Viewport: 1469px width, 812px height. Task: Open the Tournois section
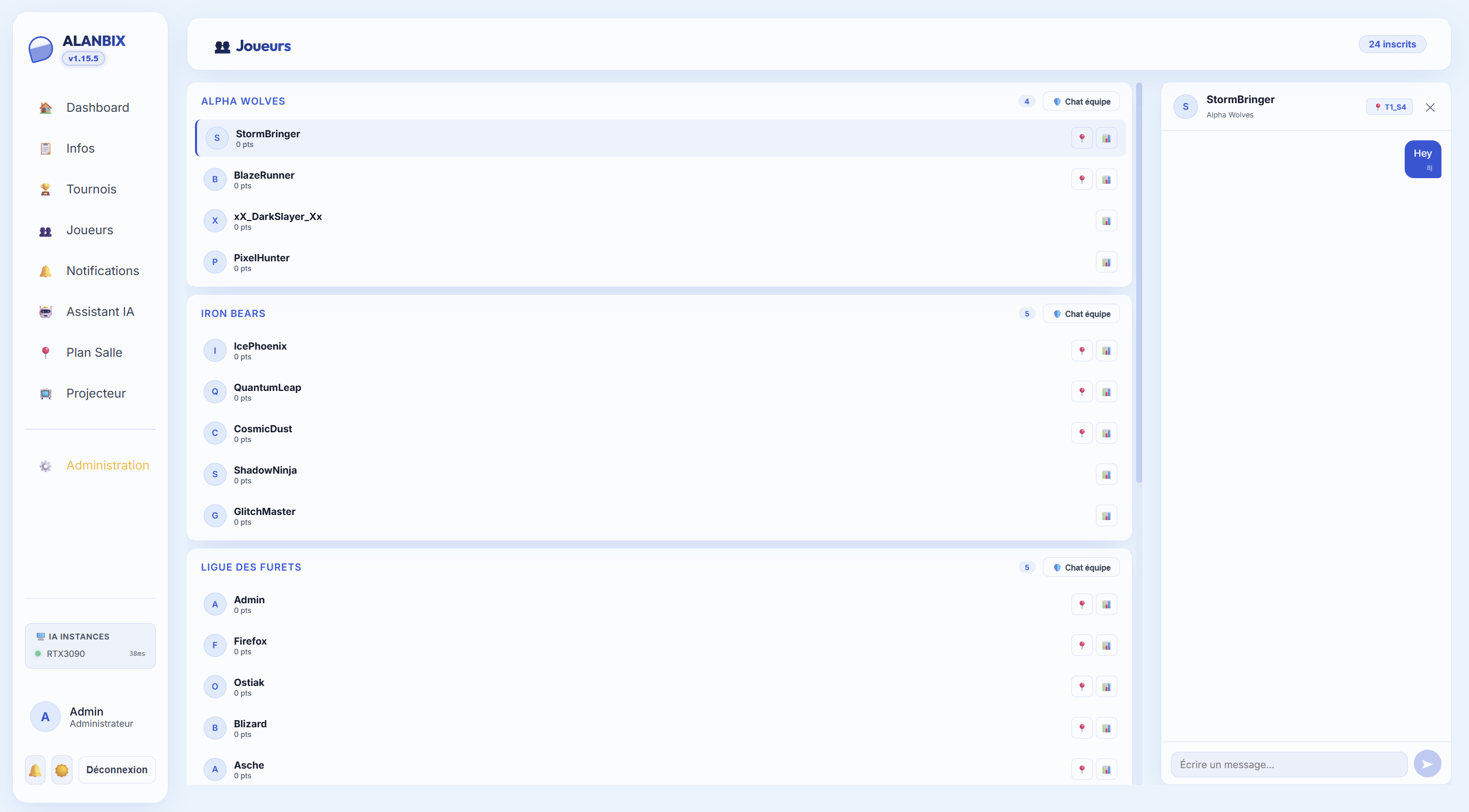pyautogui.click(x=90, y=189)
